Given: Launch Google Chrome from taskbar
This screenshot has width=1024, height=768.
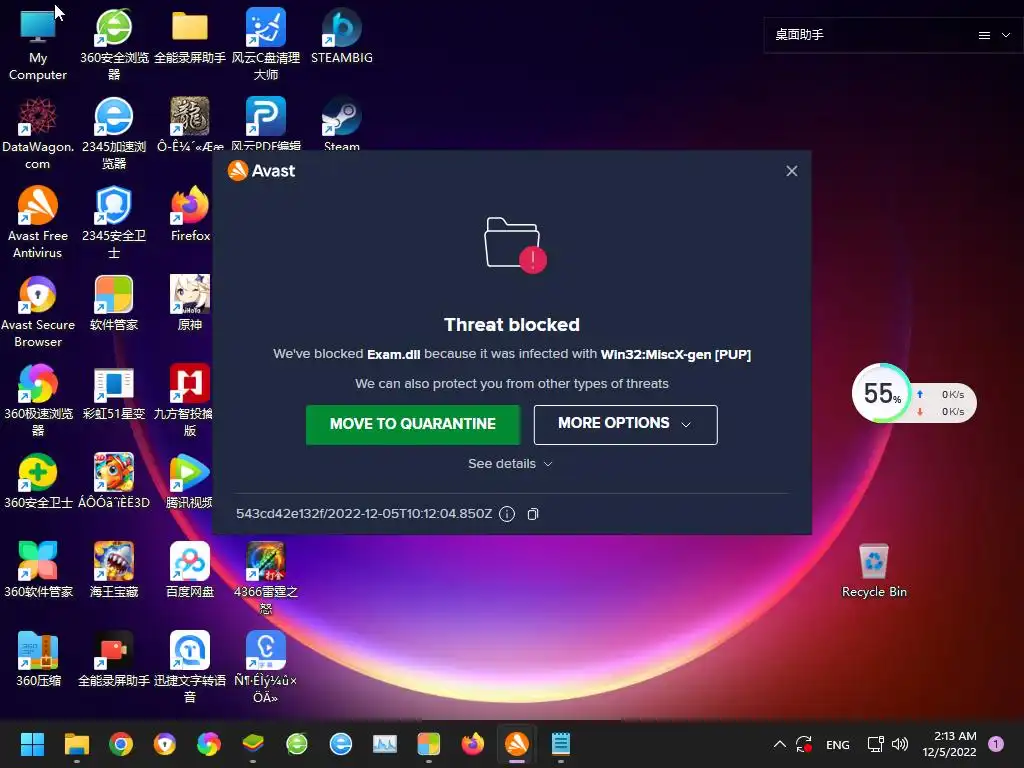Looking at the screenshot, I should (x=121, y=744).
